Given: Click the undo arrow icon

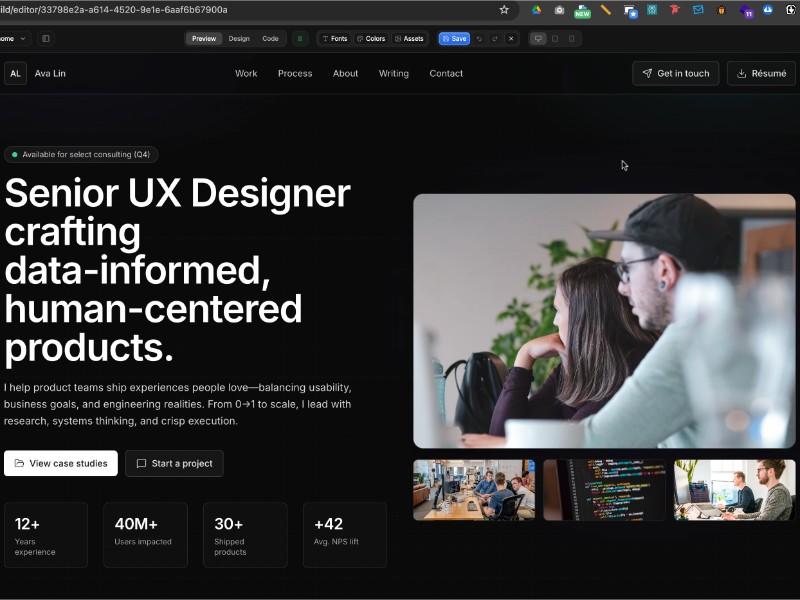Looking at the screenshot, I should [479, 39].
